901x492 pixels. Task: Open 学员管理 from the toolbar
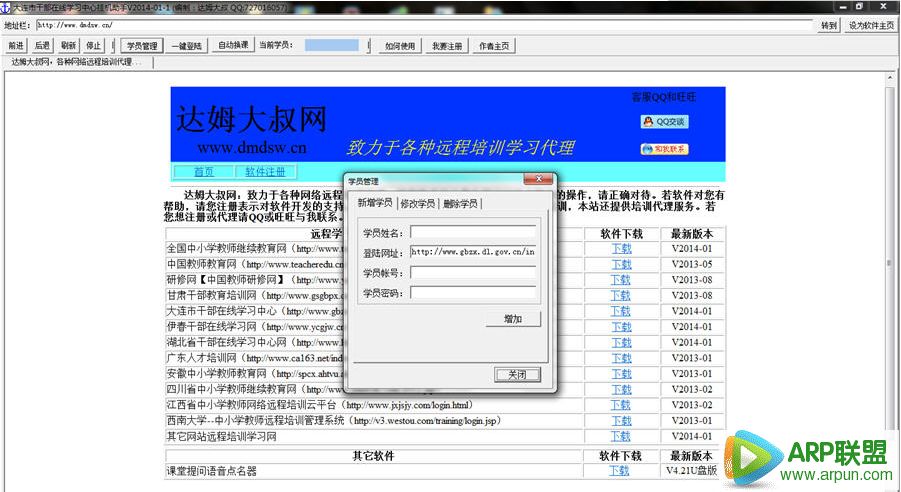(x=142, y=45)
